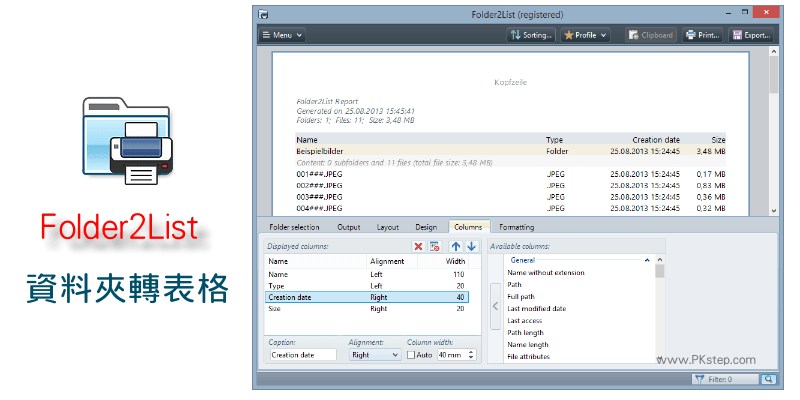Image resolution: width=800 pixels, height=400 pixels.
Task: Click 003###.JPEG in the preview list
Action: click(x=319, y=197)
